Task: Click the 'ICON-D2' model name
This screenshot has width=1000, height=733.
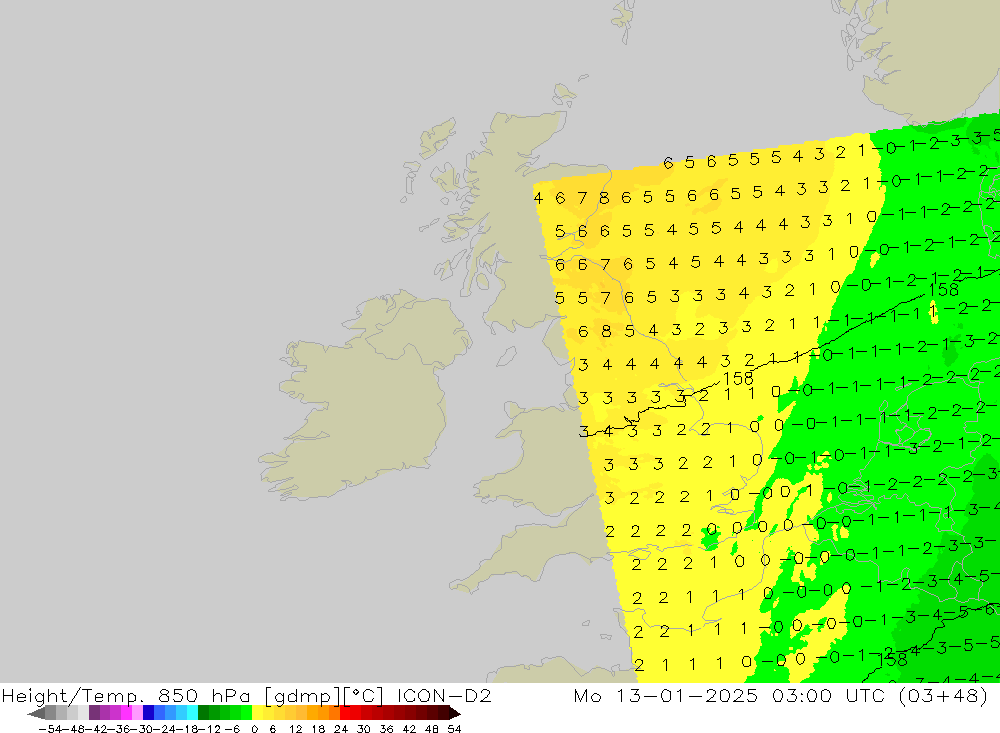Action: 444,695
